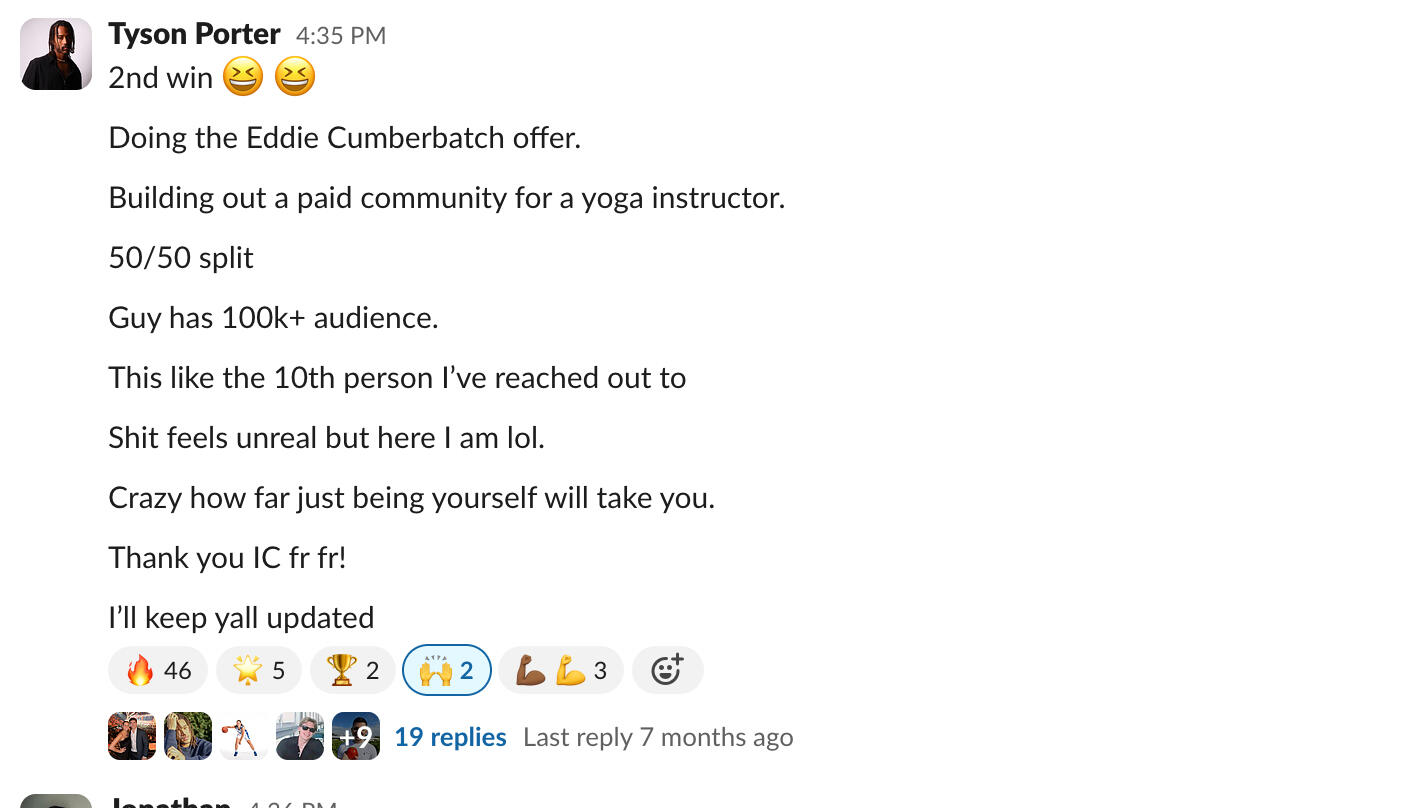
Task: Click the first laughing emoji after 2nd win
Action: [x=243, y=77]
